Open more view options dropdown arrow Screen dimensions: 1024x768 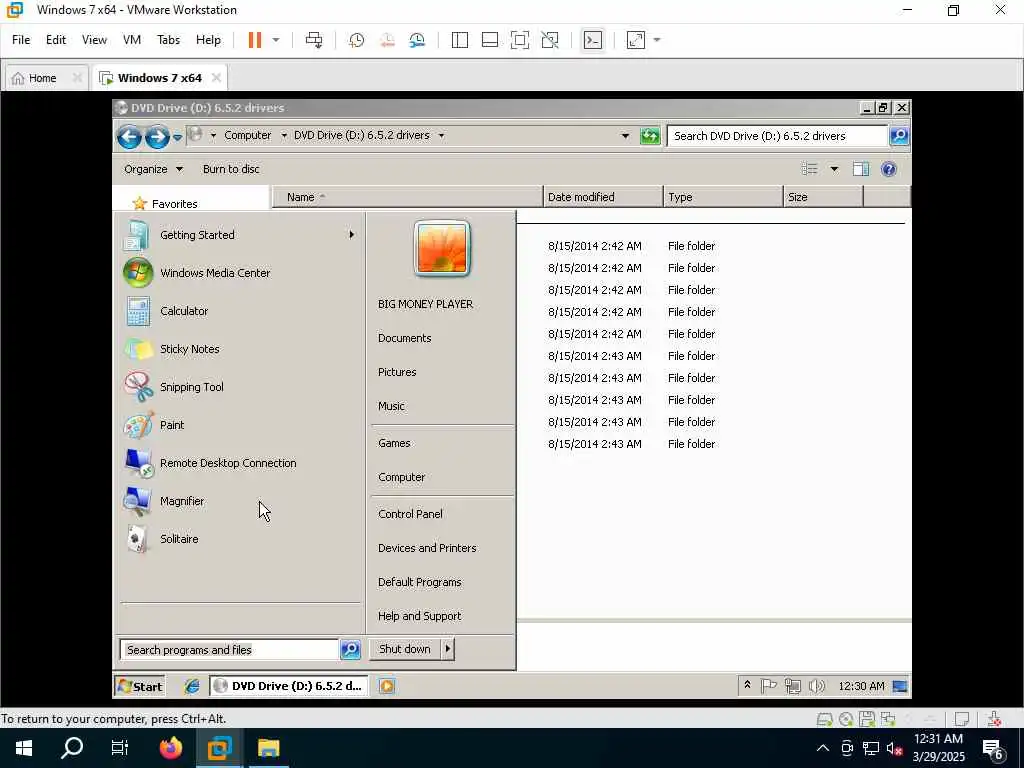(x=834, y=169)
